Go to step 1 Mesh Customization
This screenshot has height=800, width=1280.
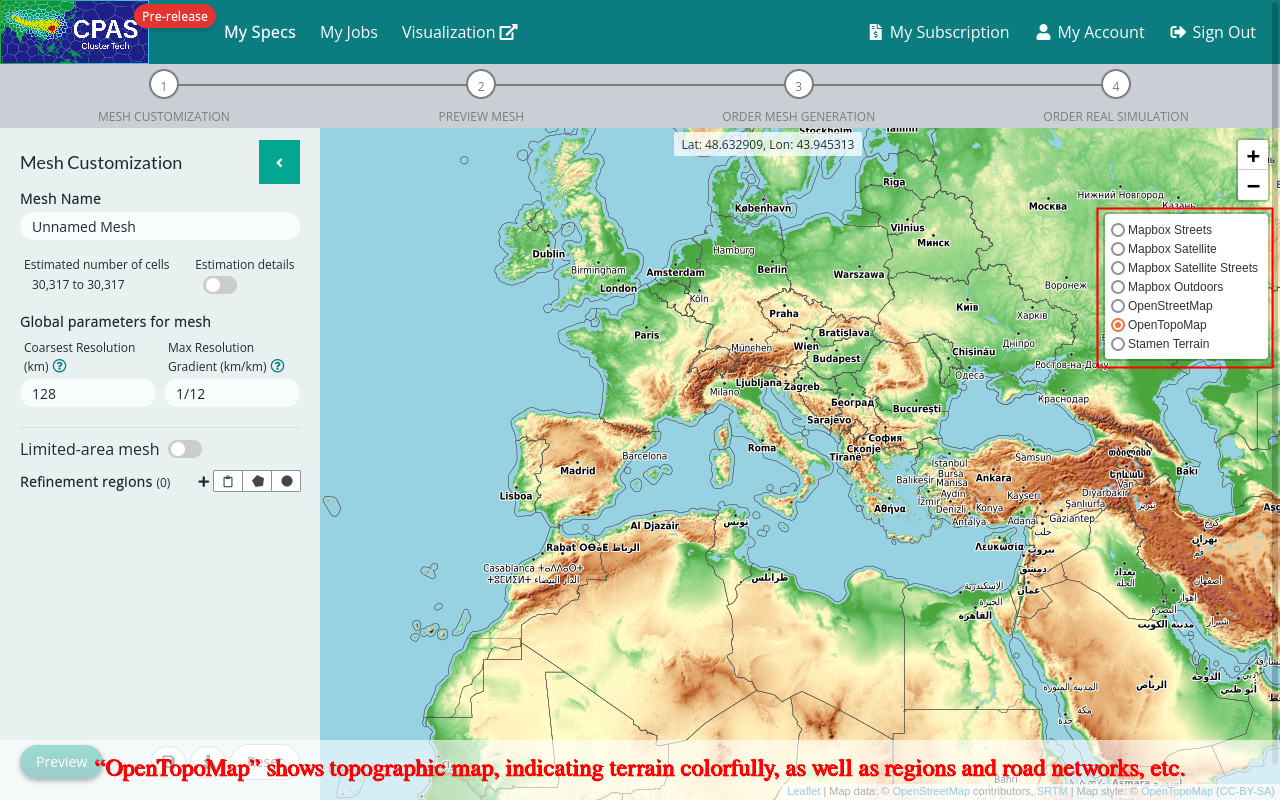164,85
